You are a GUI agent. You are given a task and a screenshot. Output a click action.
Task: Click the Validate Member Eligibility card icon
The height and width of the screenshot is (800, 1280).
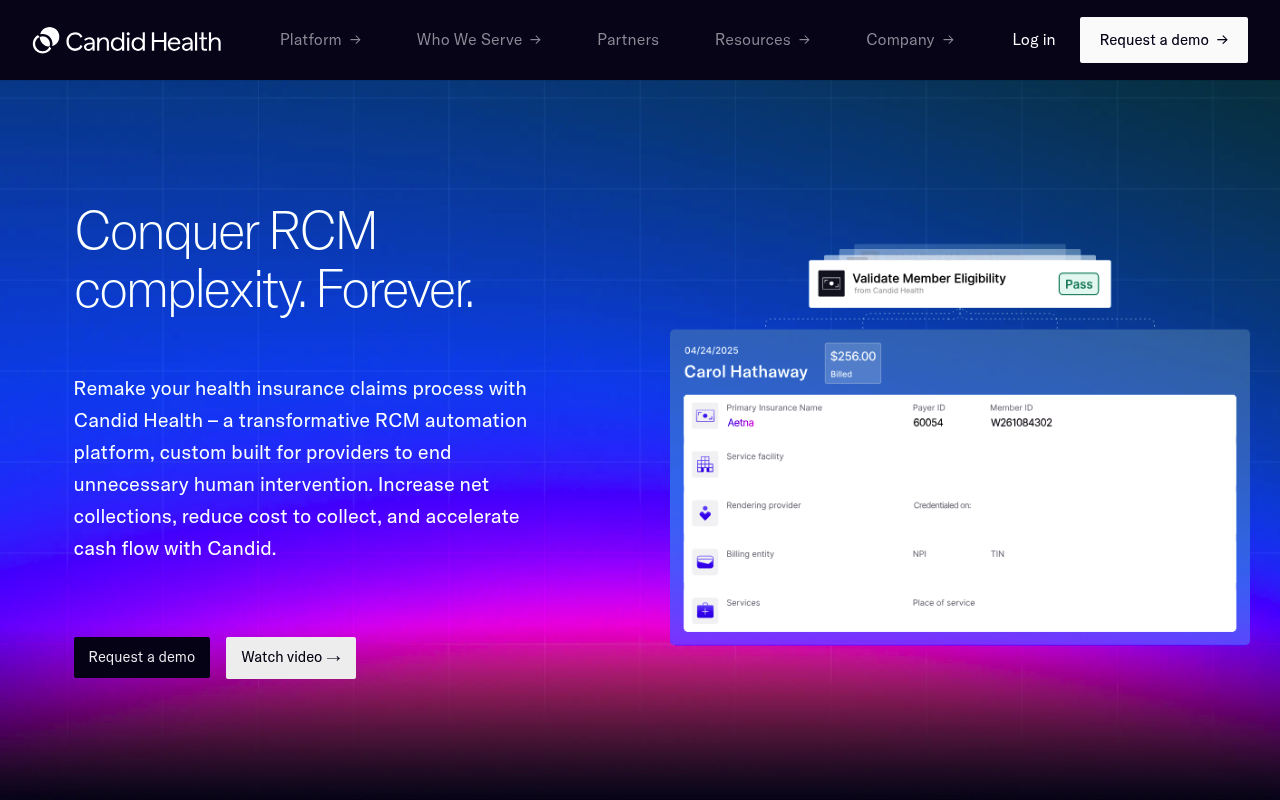(831, 283)
